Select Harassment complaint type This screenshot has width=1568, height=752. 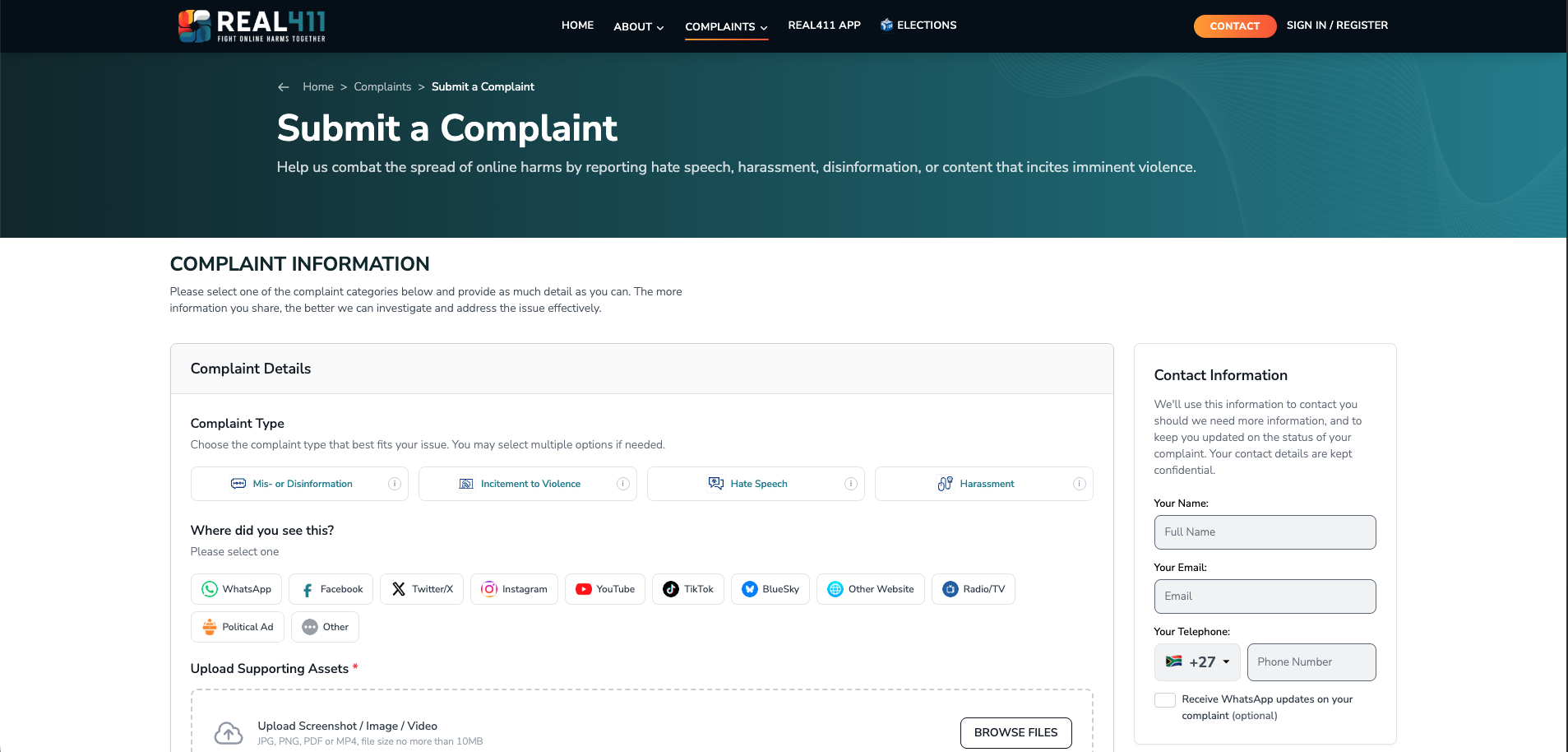[984, 484]
